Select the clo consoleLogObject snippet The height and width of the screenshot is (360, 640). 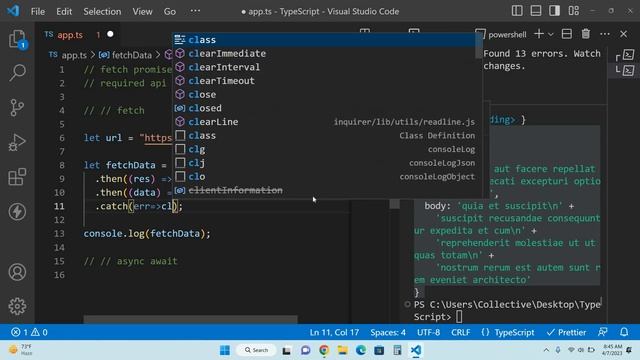pyautogui.click(x=324, y=177)
